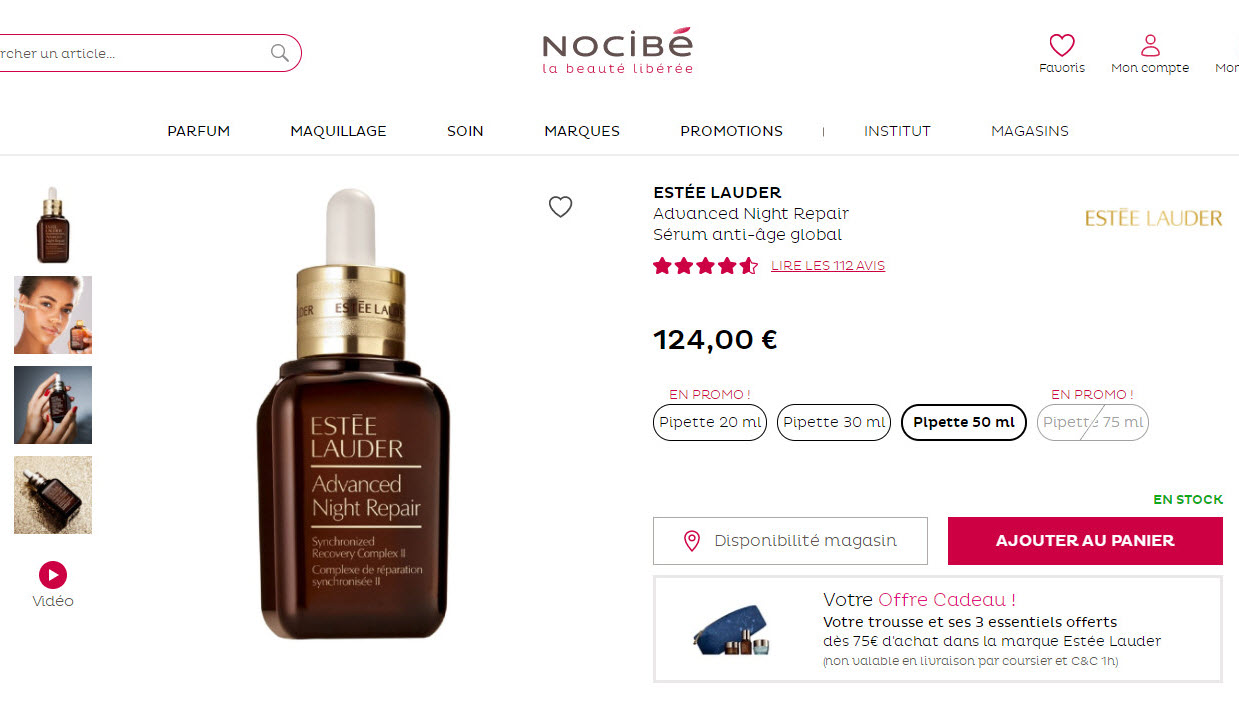
Task: Open the PARFUM menu
Action: 199,131
